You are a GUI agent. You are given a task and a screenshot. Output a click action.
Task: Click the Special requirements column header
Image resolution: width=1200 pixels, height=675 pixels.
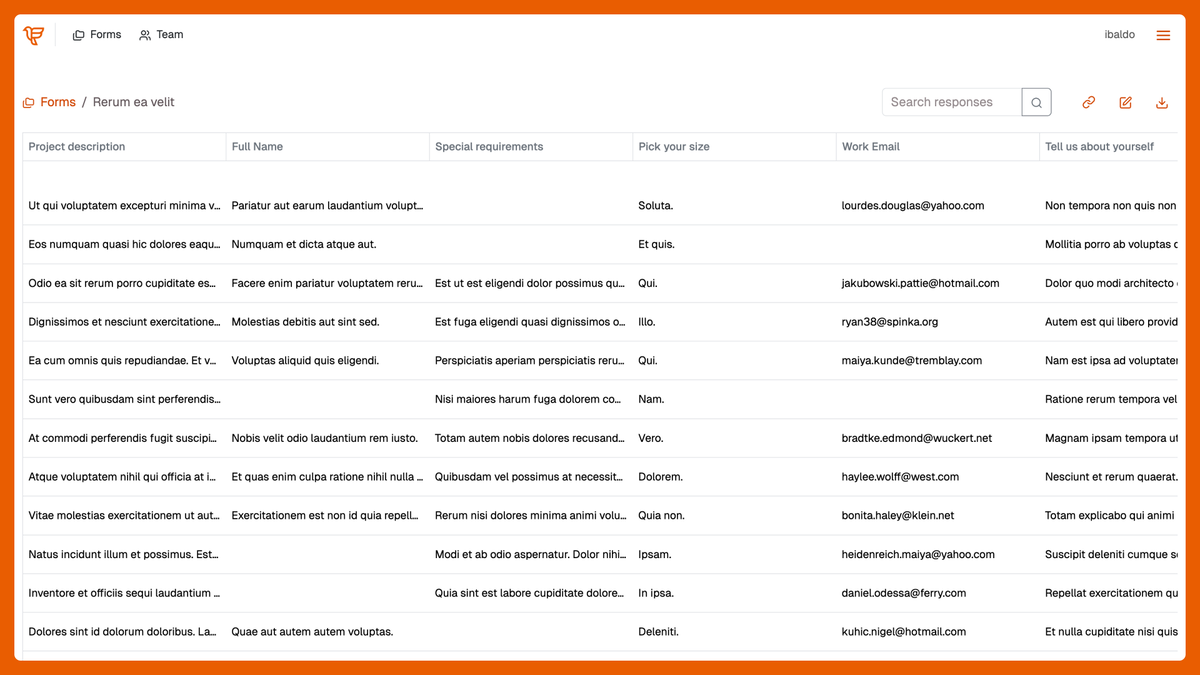pyautogui.click(x=488, y=146)
